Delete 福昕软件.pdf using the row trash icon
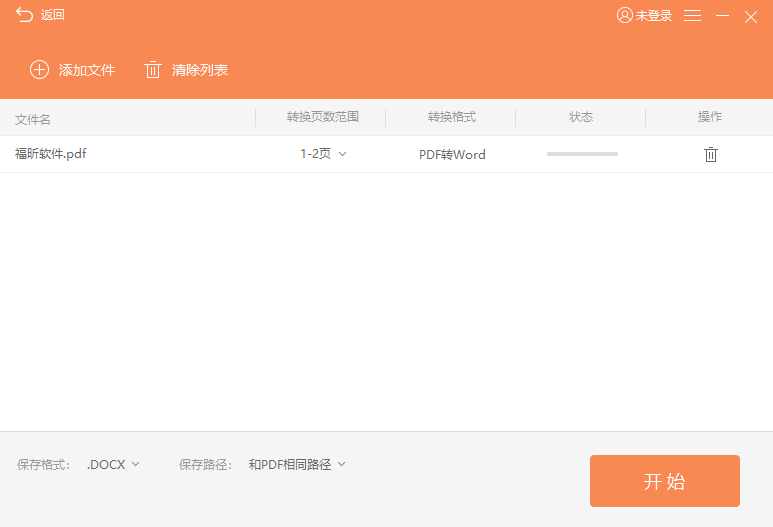773x527 pixels. tap(710, 154)
